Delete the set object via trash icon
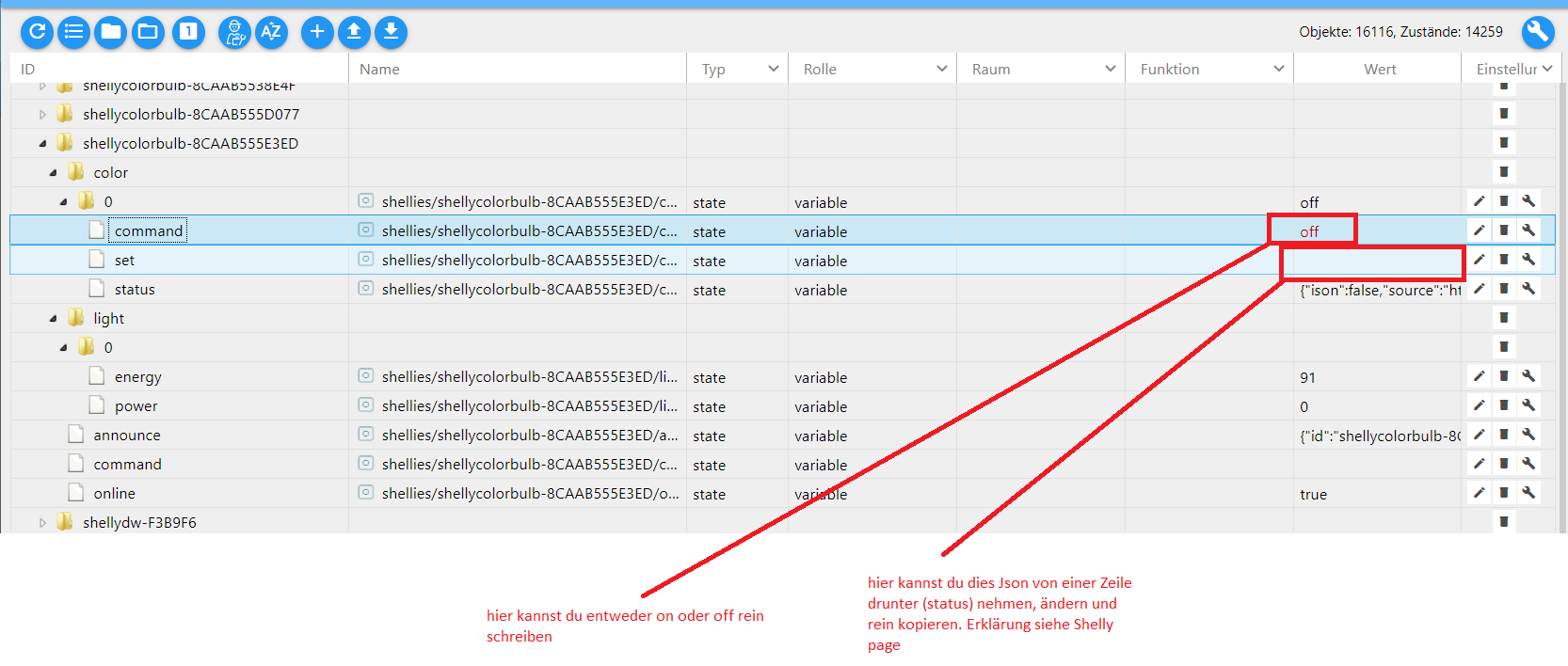Screen dimensions: 1568x666 pyautogui.click(x=1504, y=260)
